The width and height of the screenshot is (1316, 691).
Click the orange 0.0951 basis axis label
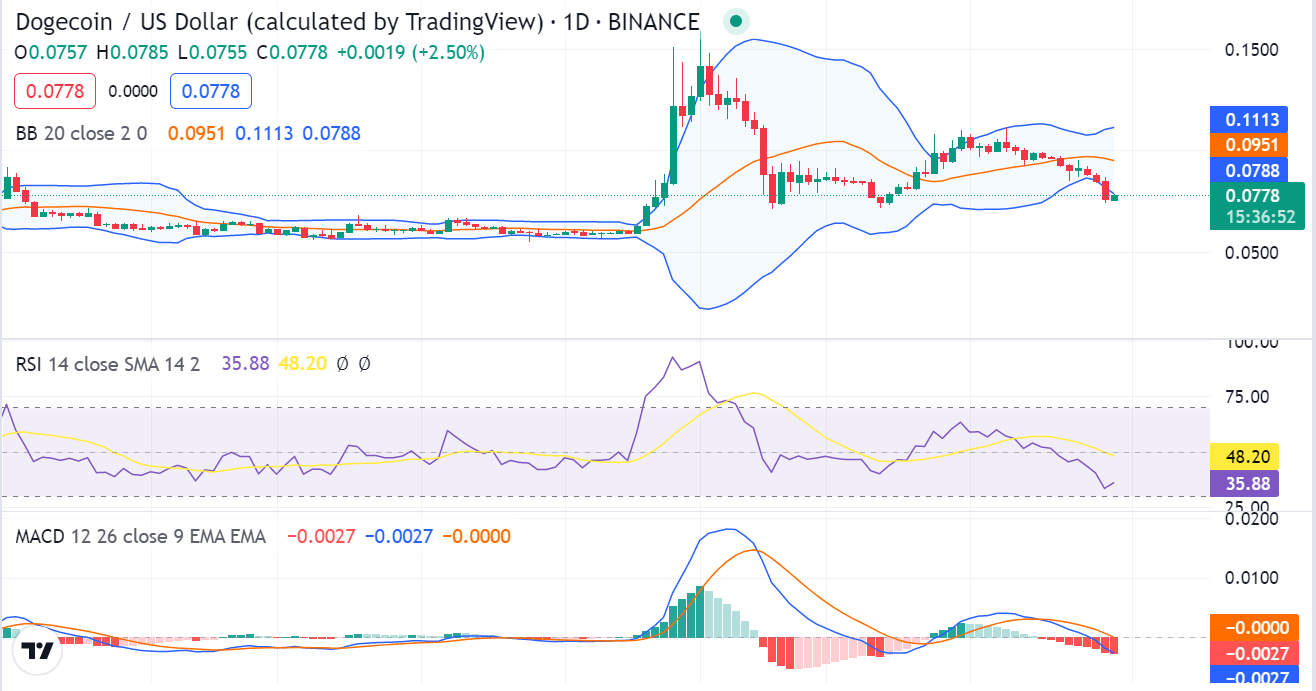[x=1256, y=145]
